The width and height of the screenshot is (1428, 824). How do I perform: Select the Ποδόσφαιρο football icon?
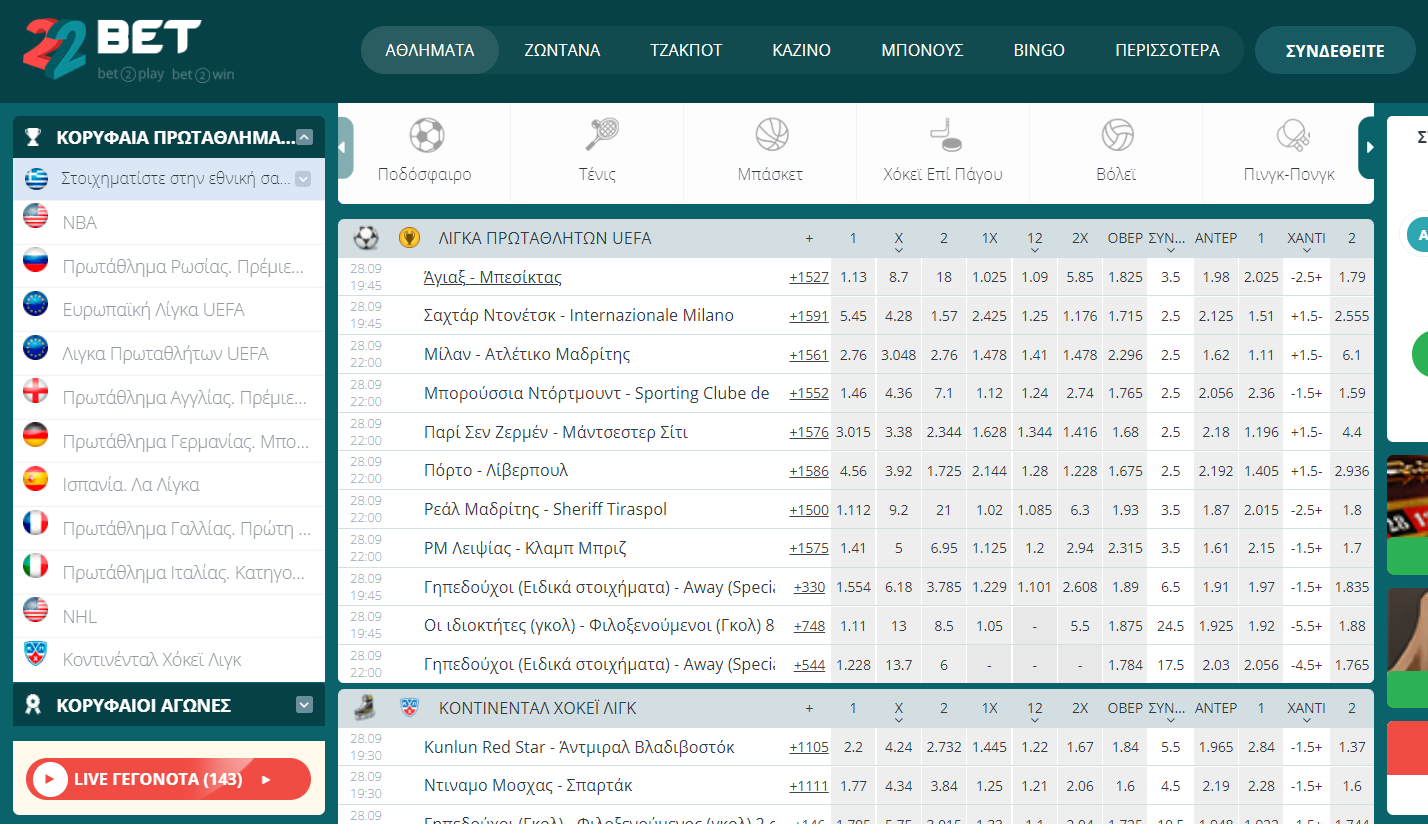click(x=426, y=135)
